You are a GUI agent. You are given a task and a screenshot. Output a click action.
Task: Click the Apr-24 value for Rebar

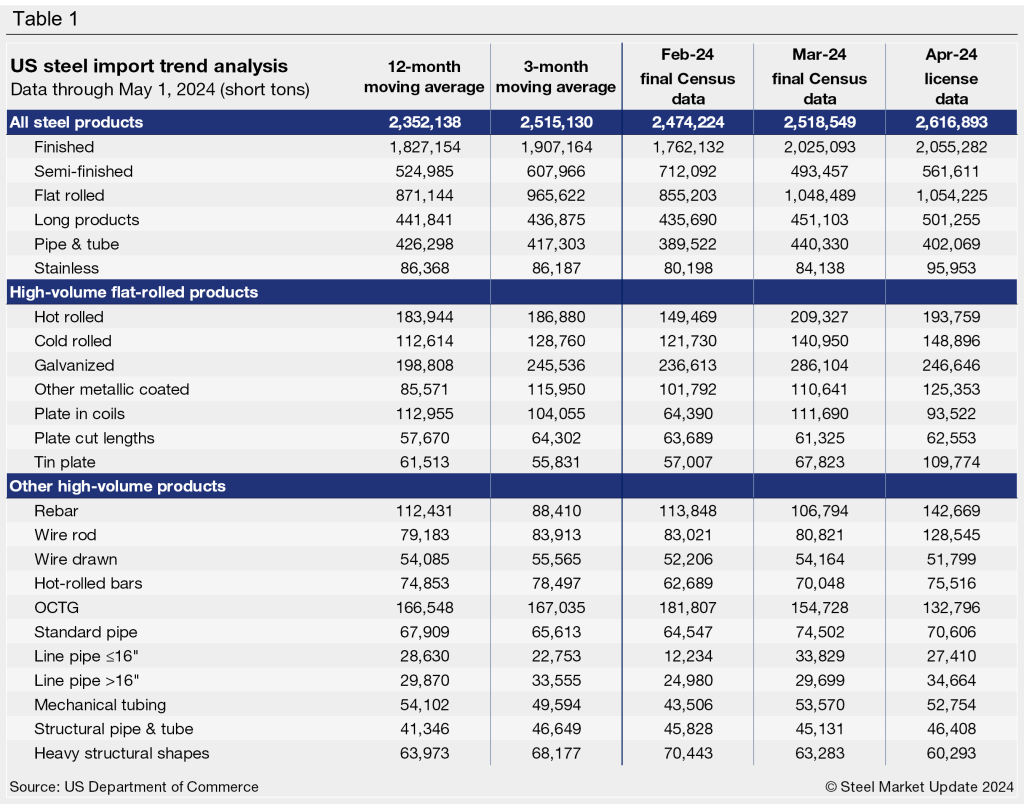pyautogui.click(x=950, y=511)
